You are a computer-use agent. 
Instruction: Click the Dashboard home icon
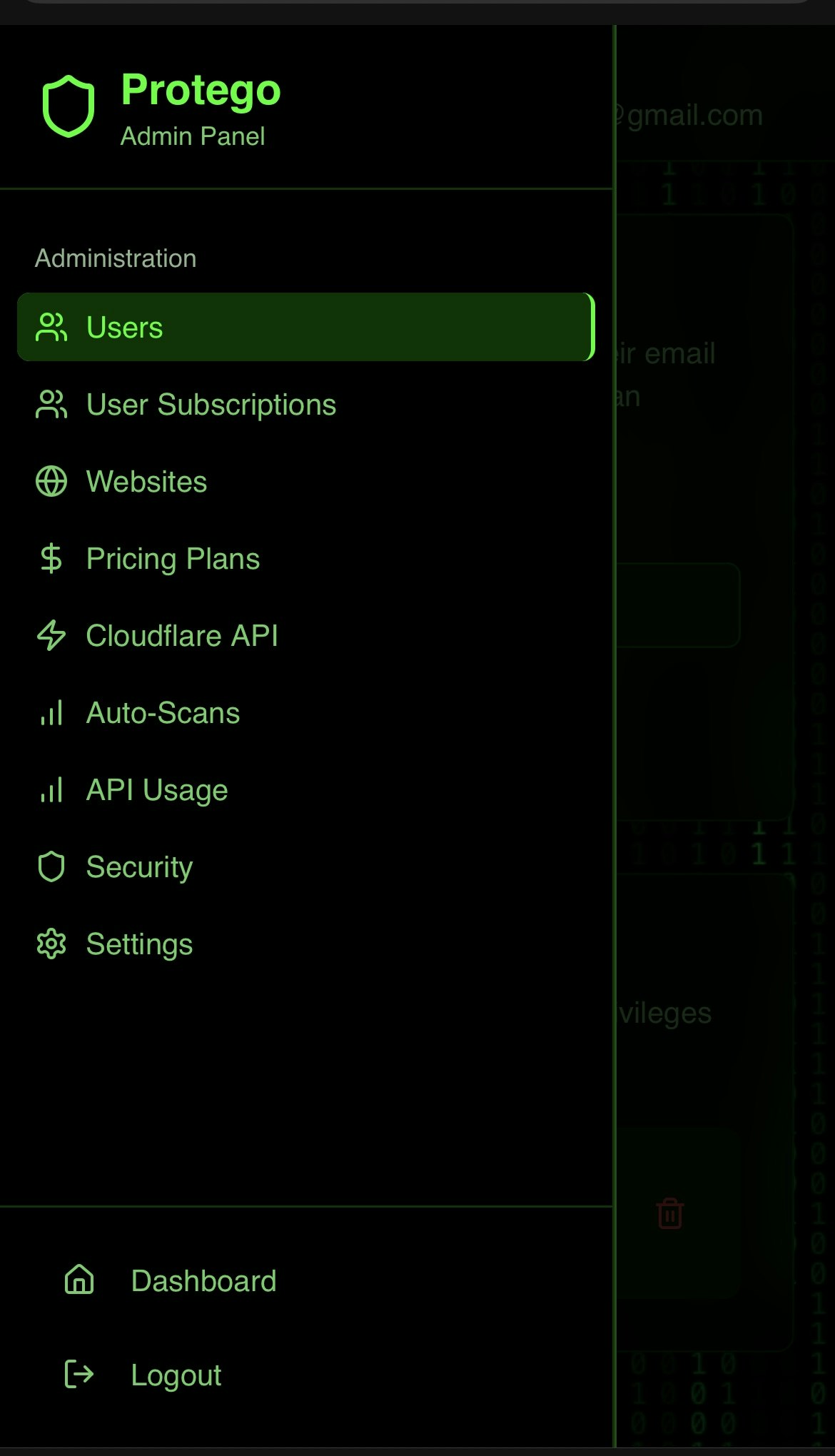[x=79, y=1280]
